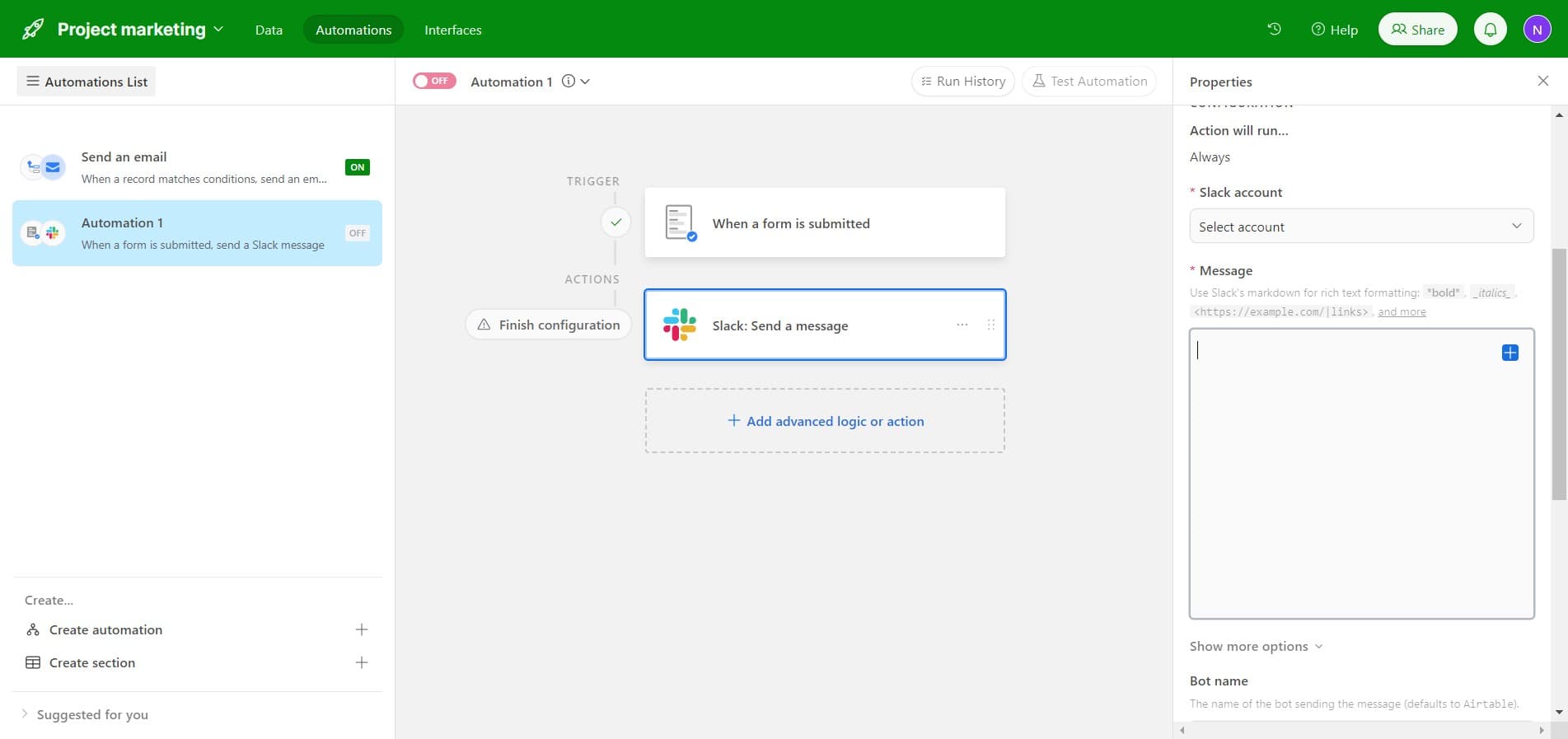Screen dimensions: 1568x739
Task: Open 'and more' formatting link
Action: 1402,311
